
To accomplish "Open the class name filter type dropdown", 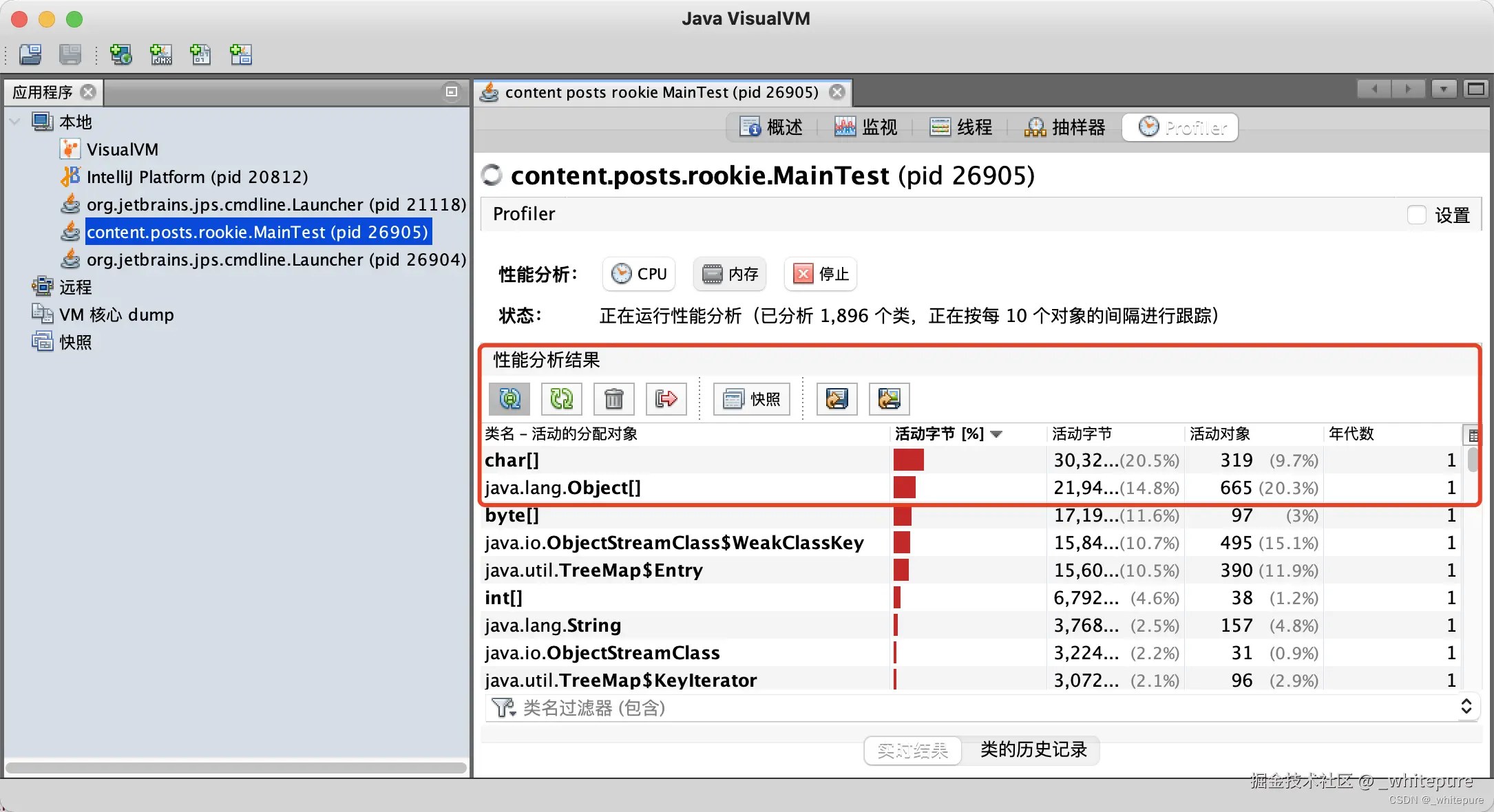I will pyautogui.click(x=505, y=708).
